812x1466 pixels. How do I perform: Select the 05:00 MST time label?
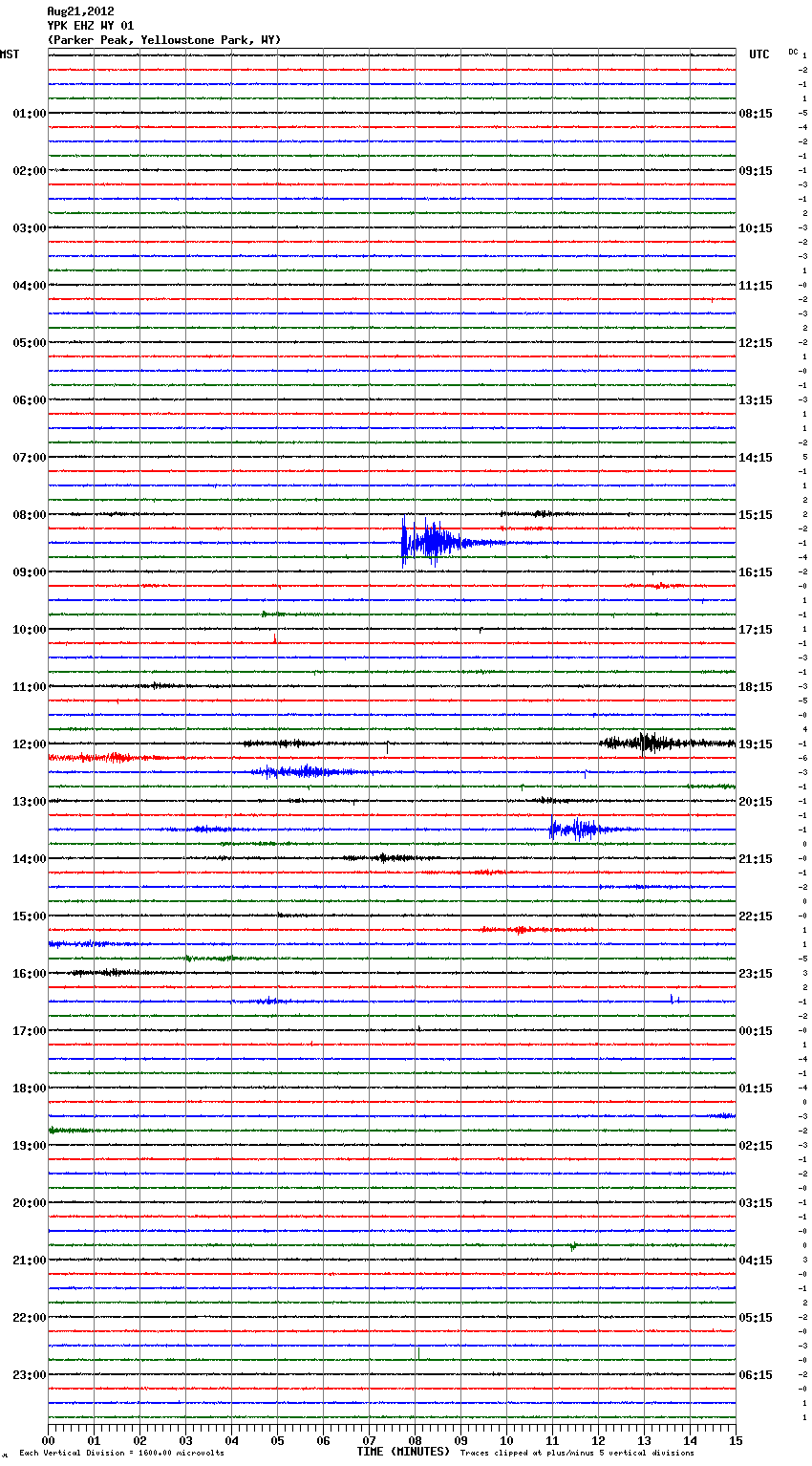(x=29, y=343)
